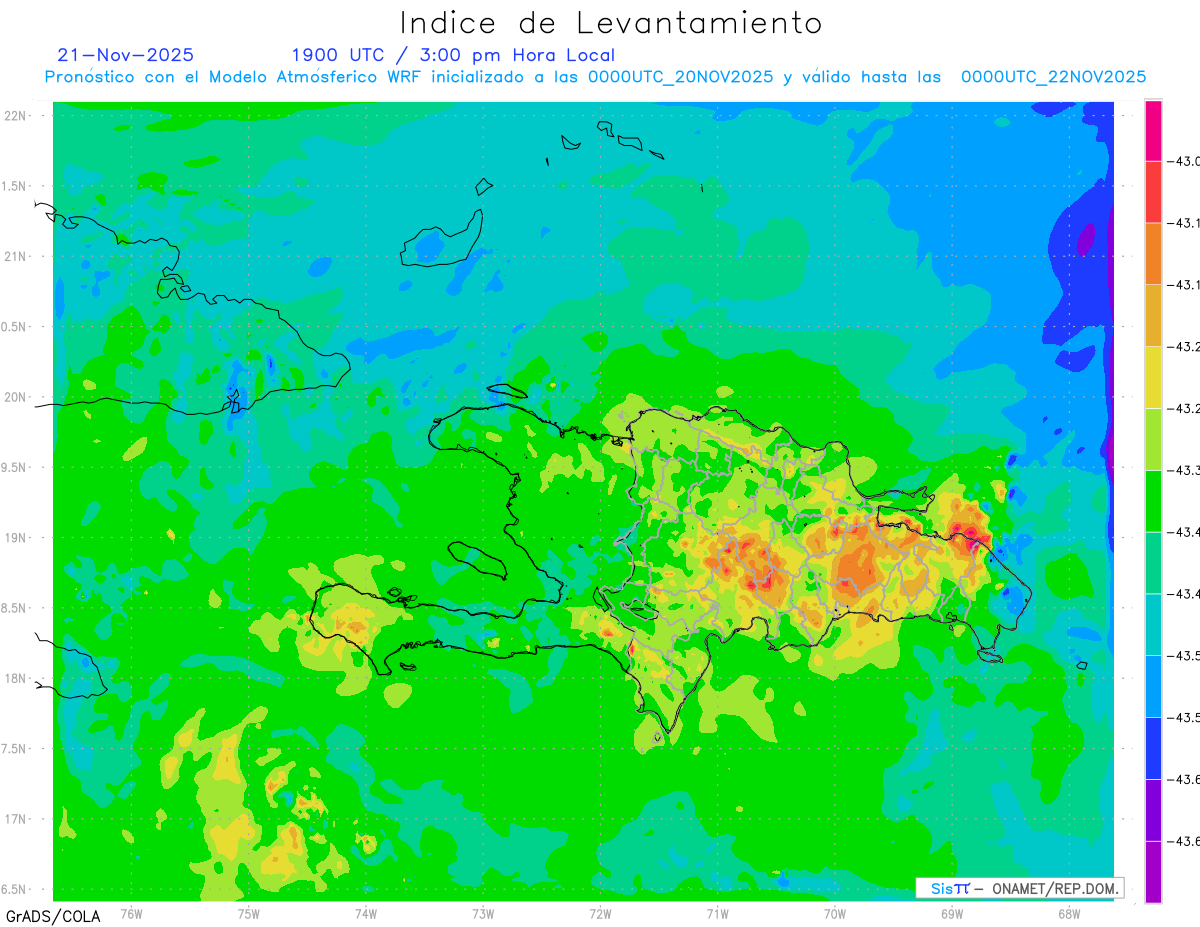Select the yellow-green color scale segment
1200x927 pixels.
(1153, 439)
